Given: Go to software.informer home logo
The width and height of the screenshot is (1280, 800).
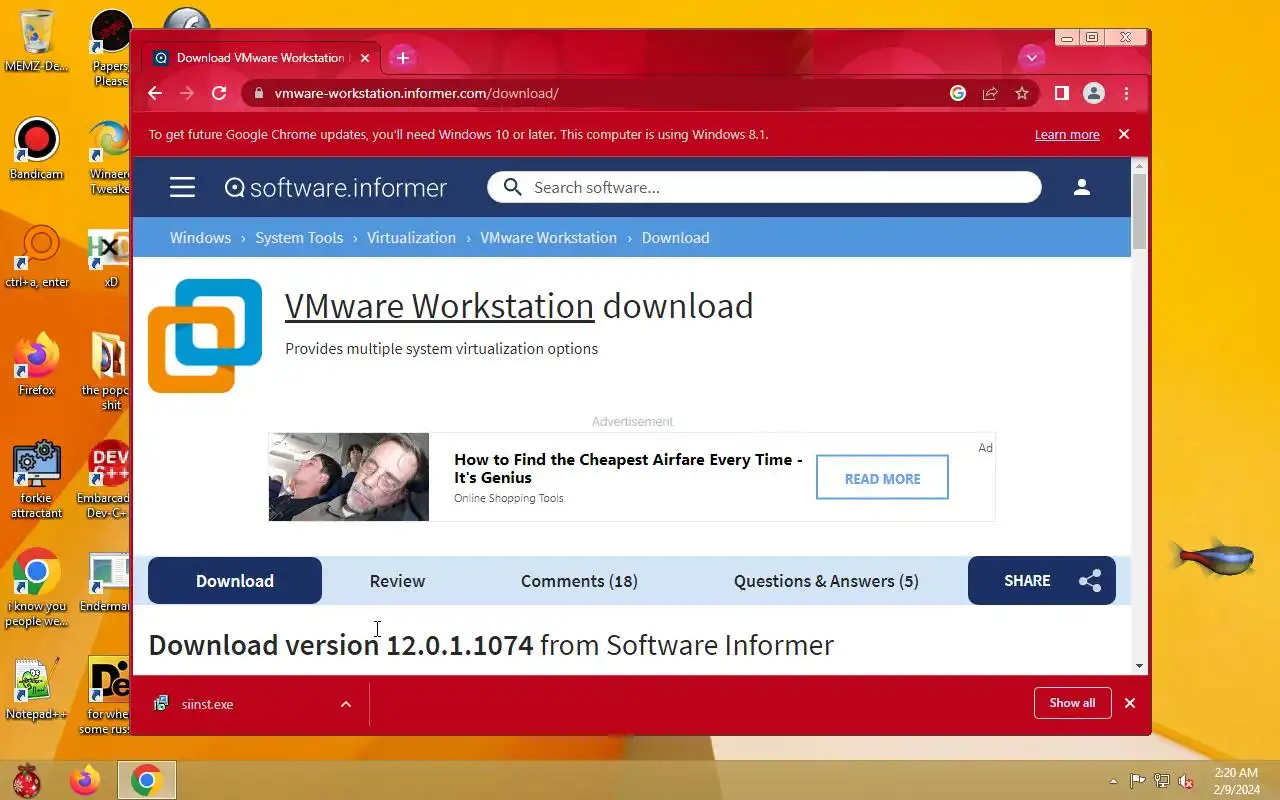Looking at the screenshot, I should click(x=336, y=187).
